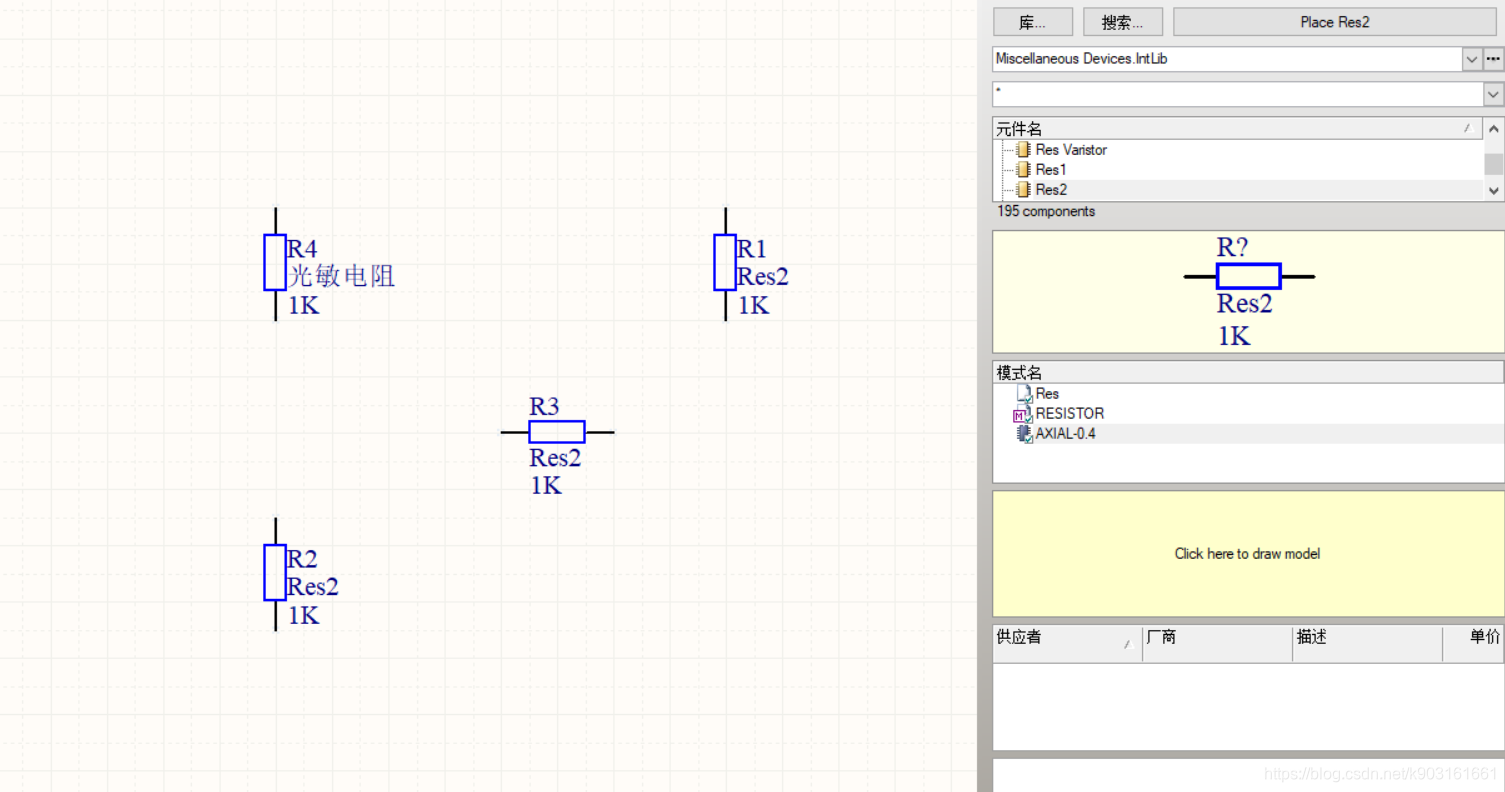Viewport: 1505px width, 792px height.
Task: Click the 1K value under R4
Action: [304, 306]
